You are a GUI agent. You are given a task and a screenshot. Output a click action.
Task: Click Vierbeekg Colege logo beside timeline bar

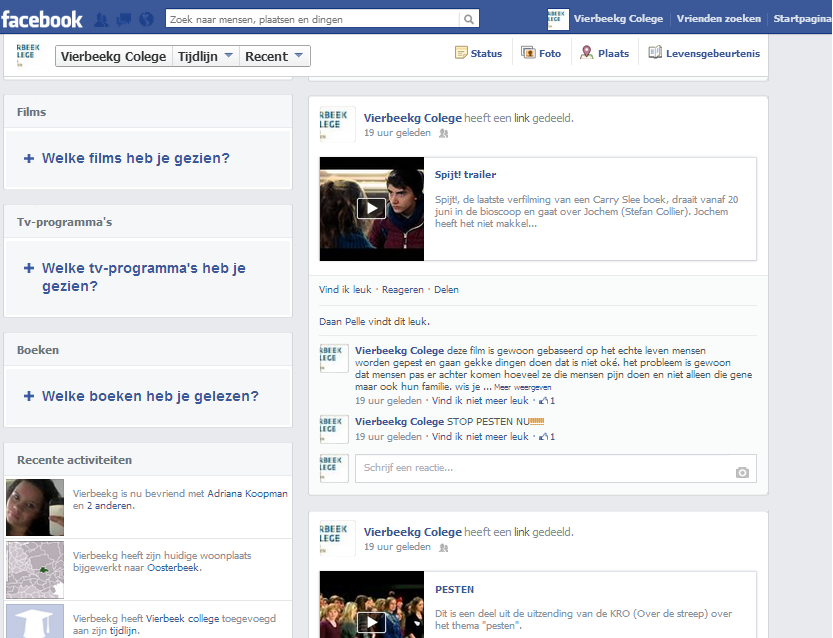coord(28,55)
